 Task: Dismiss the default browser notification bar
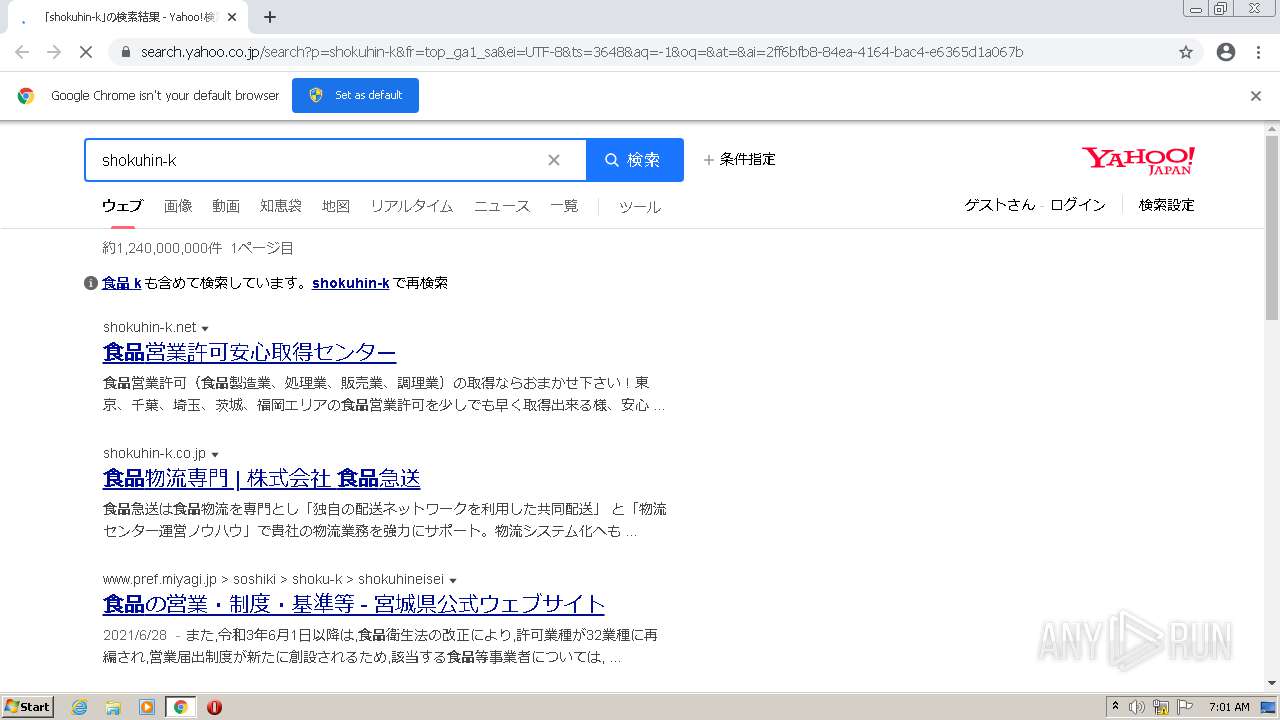pos(1256,96)
